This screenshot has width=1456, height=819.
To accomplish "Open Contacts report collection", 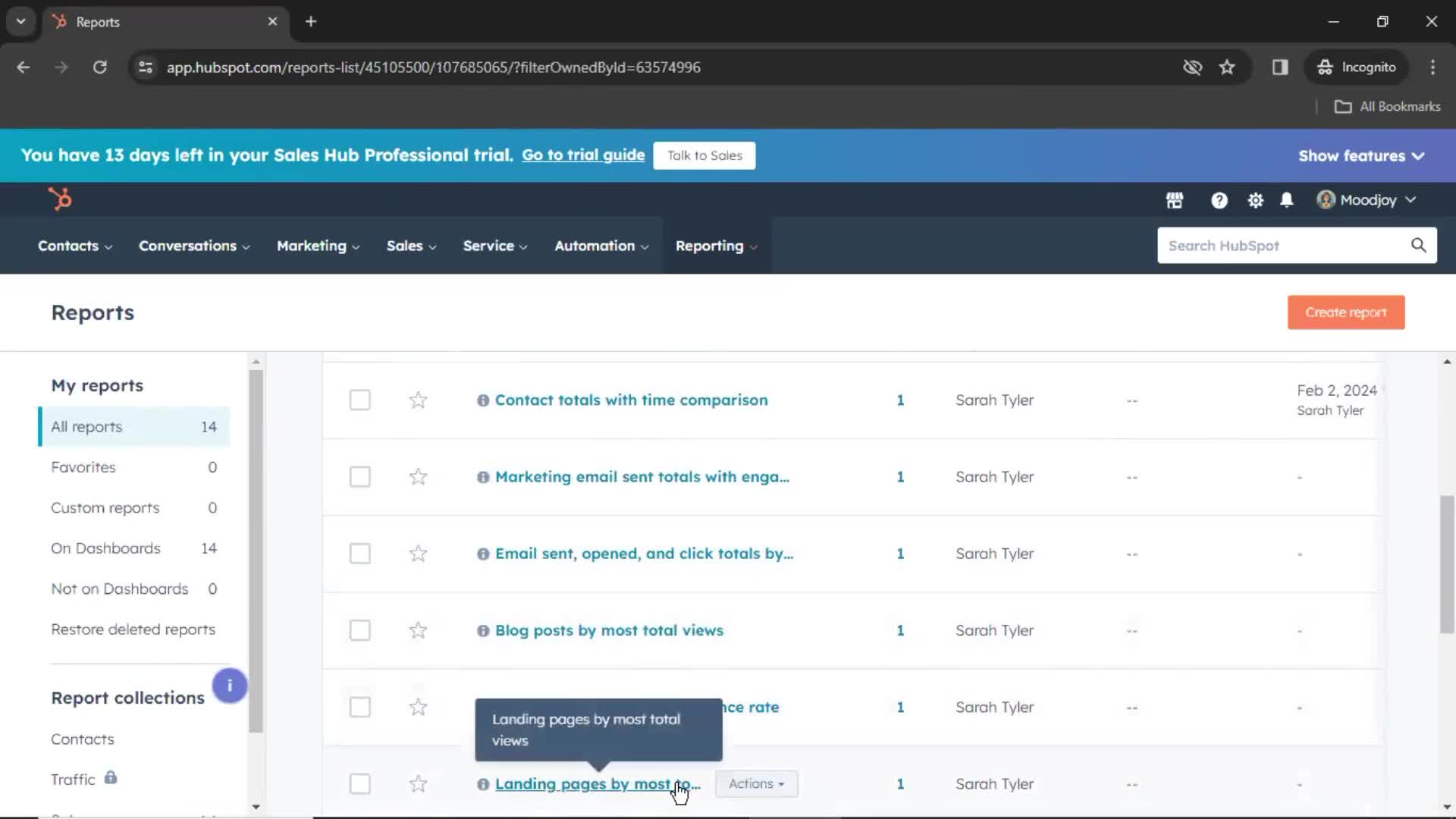I will pyautogui.click(x=83, y=739).
